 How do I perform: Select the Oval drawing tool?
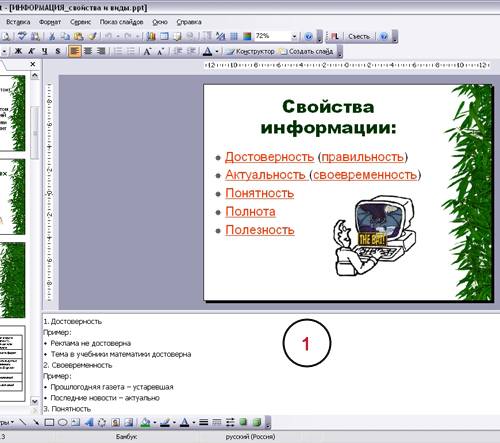(62, 423)
